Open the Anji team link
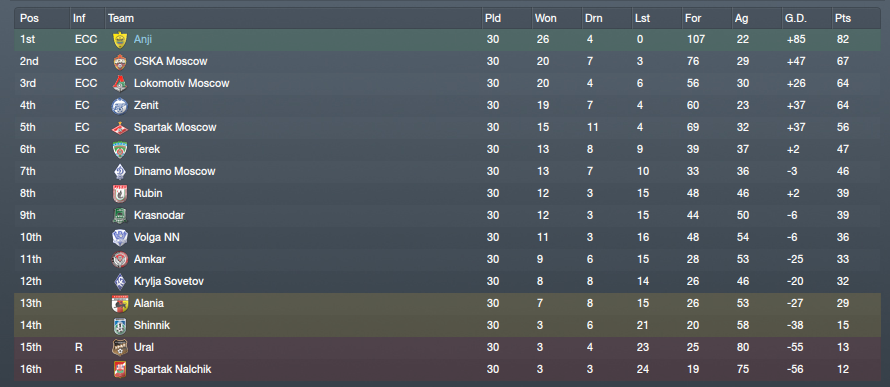This screenshot has height=387, width=890. pos(143,40)
